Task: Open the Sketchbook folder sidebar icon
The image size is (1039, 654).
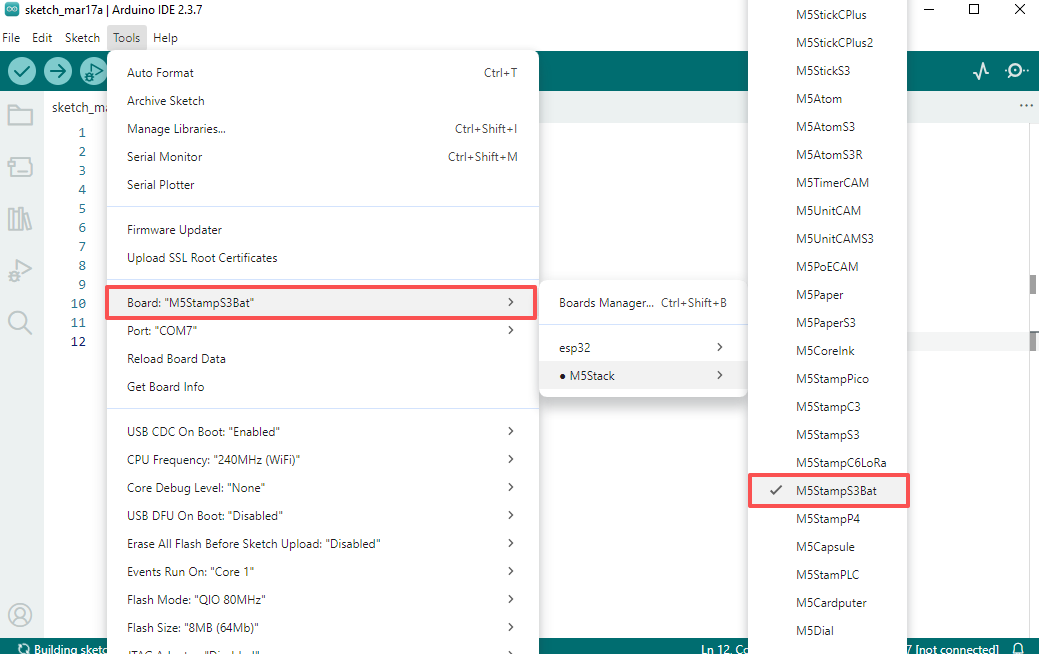Action: (20, 115)
